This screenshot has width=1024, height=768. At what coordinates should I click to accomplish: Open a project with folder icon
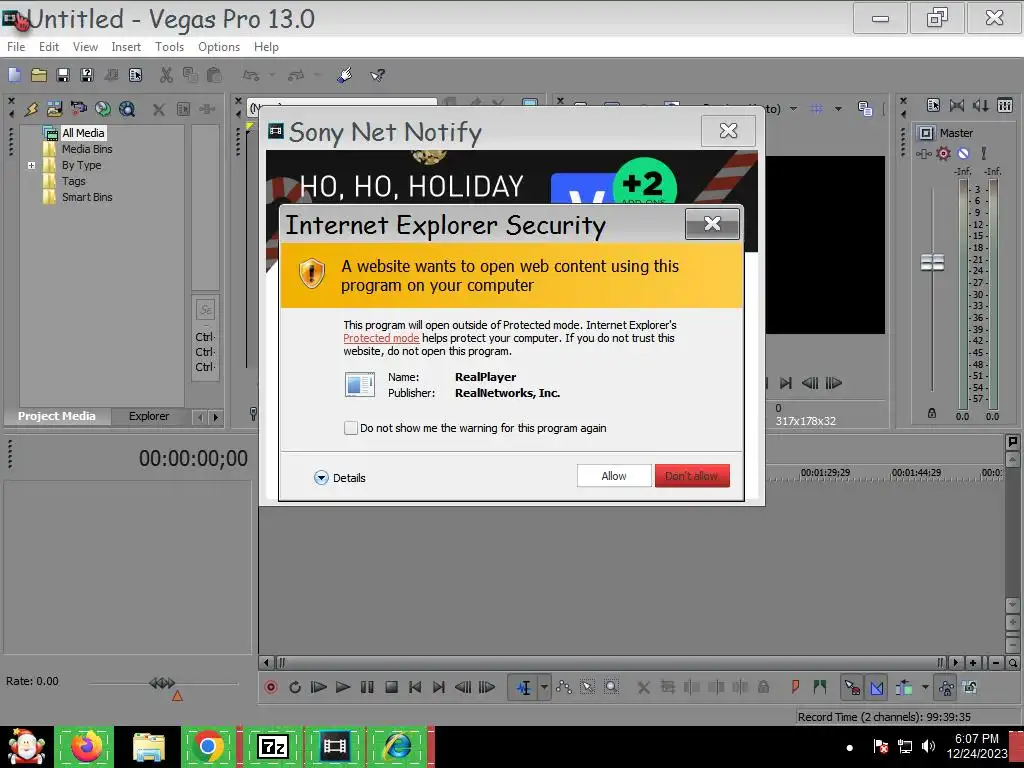tap(39, 75)
